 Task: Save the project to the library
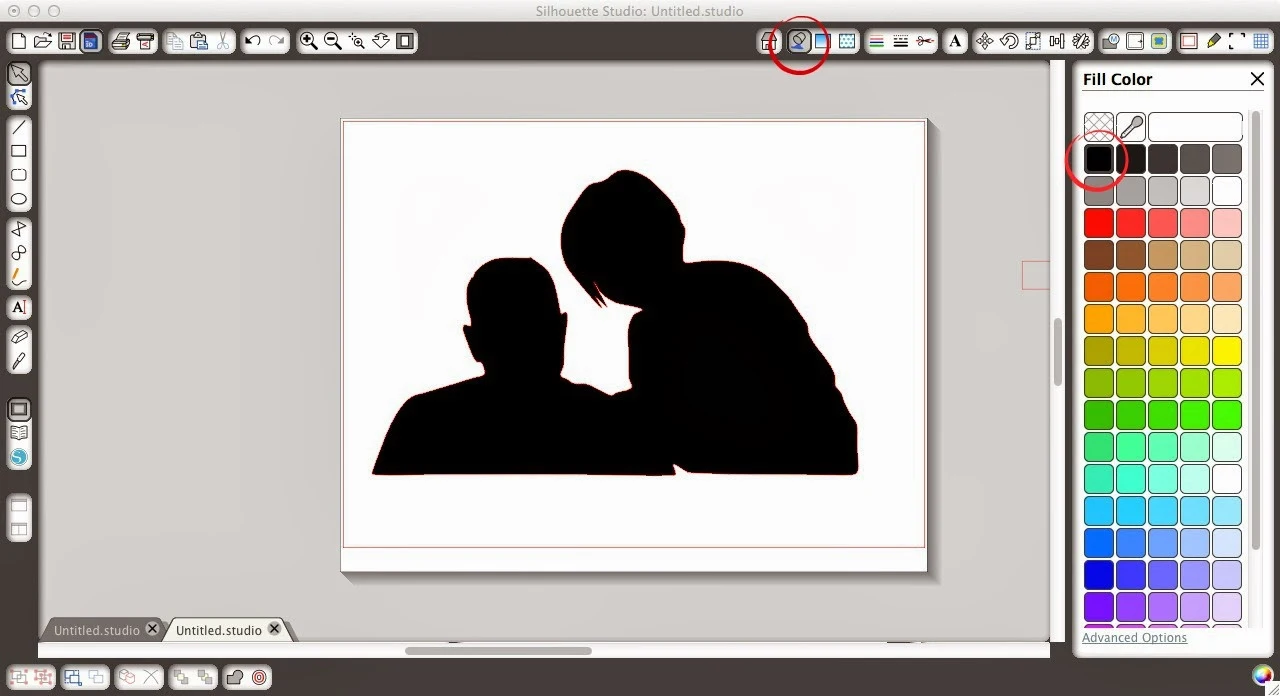[91, 41]
